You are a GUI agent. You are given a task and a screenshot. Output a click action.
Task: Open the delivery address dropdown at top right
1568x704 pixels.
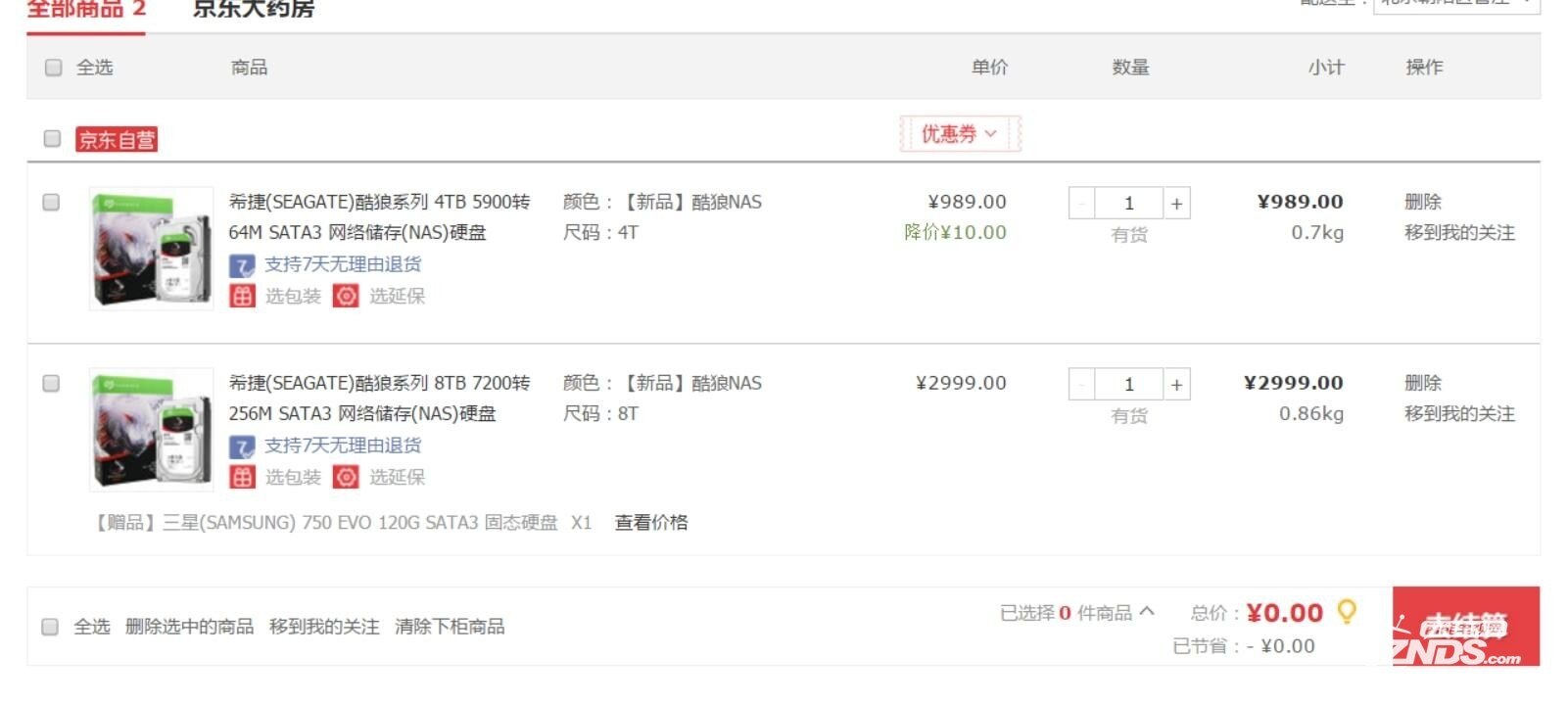pos(1456,5)
